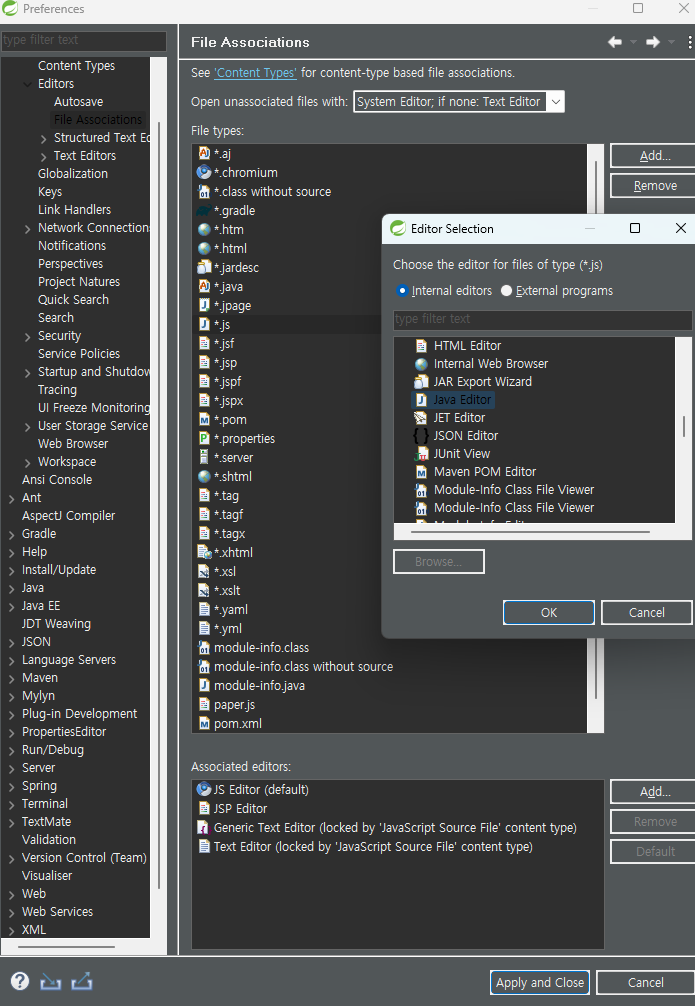Click the 'Content Types' link
Viewport: 695px width, 1006px height.
pos(255,72)
